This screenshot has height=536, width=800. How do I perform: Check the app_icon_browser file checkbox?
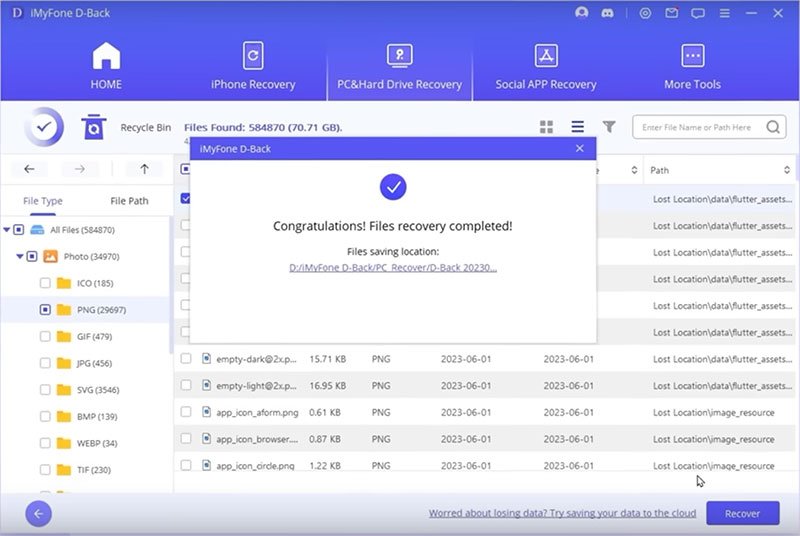coord(186,439)
